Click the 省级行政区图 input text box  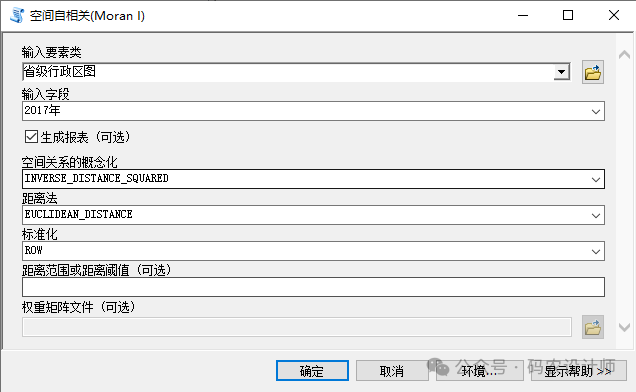[x=288, y=72]
